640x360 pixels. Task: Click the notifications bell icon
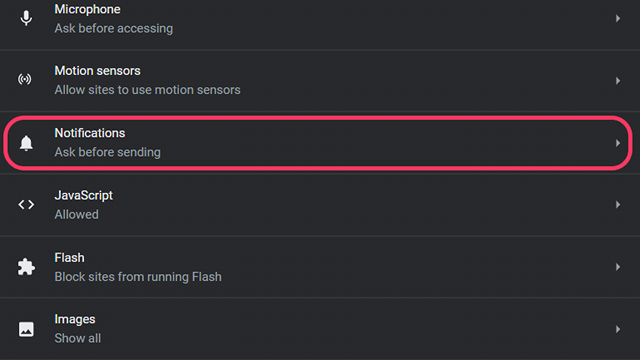26,143
